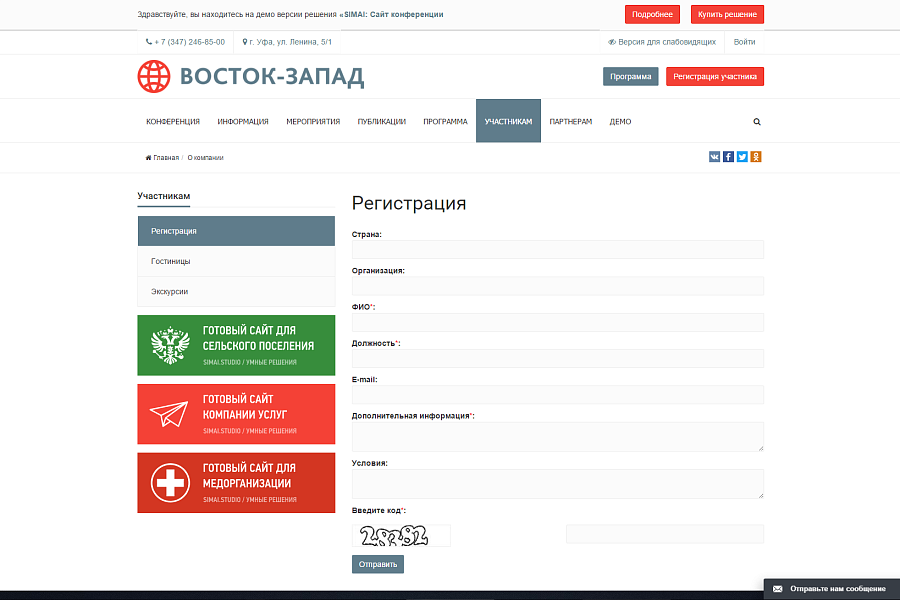Open the МЕРОПРИЯТИЯ menu
Viewport: 900px width, 600px height.
[x=312, y=120]
